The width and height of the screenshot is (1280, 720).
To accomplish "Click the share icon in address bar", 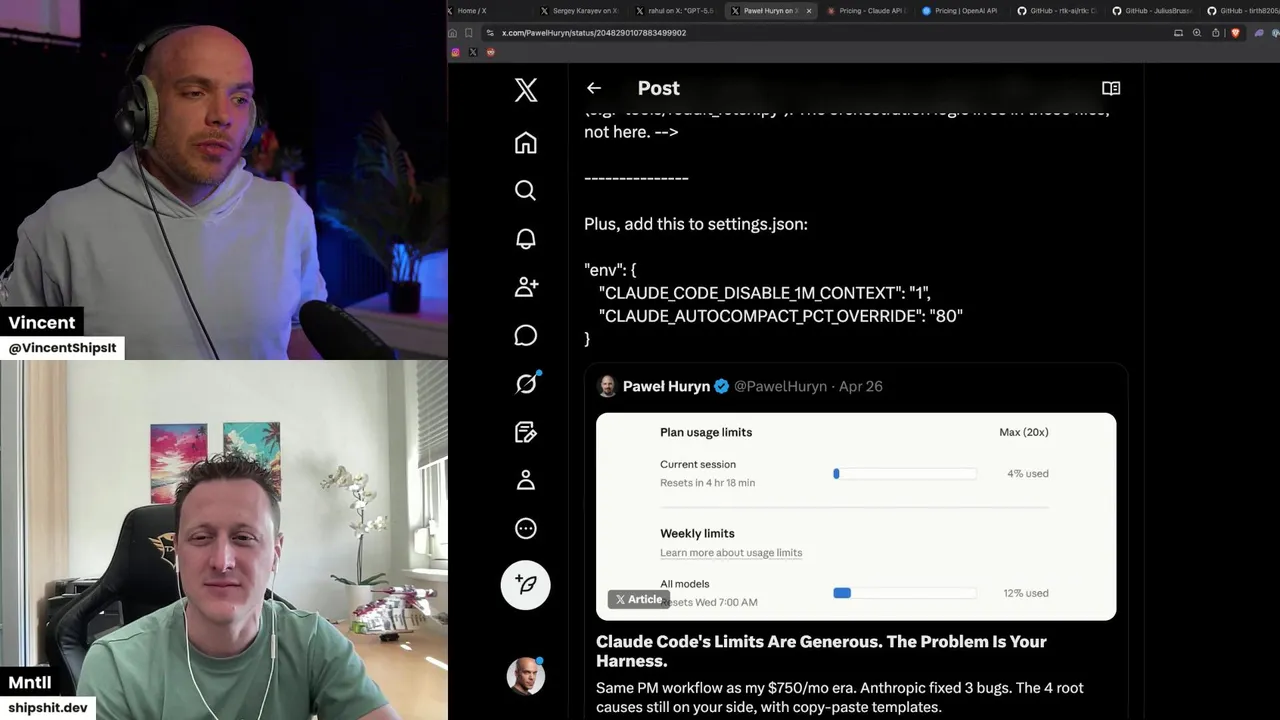I will click(1215, 33).
